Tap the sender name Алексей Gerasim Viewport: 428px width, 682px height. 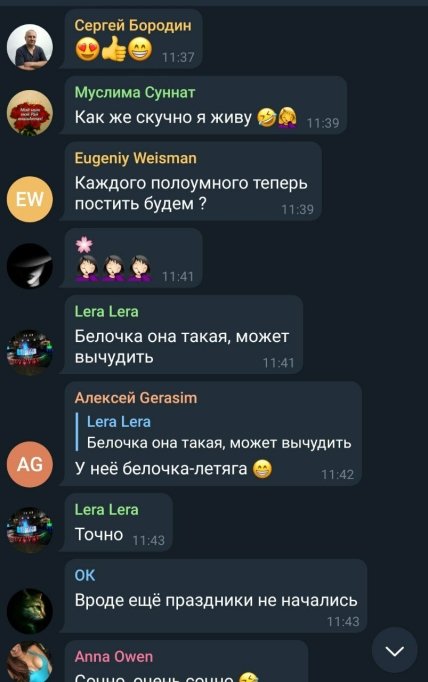tap(136, 398)
